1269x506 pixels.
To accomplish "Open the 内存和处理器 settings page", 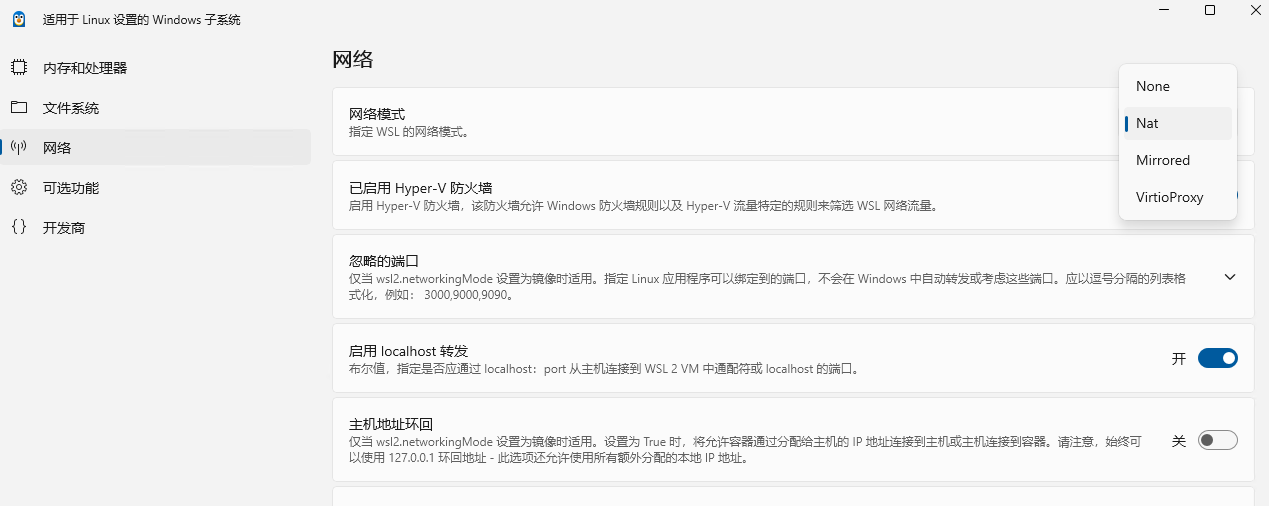I will tap(156, 68).
